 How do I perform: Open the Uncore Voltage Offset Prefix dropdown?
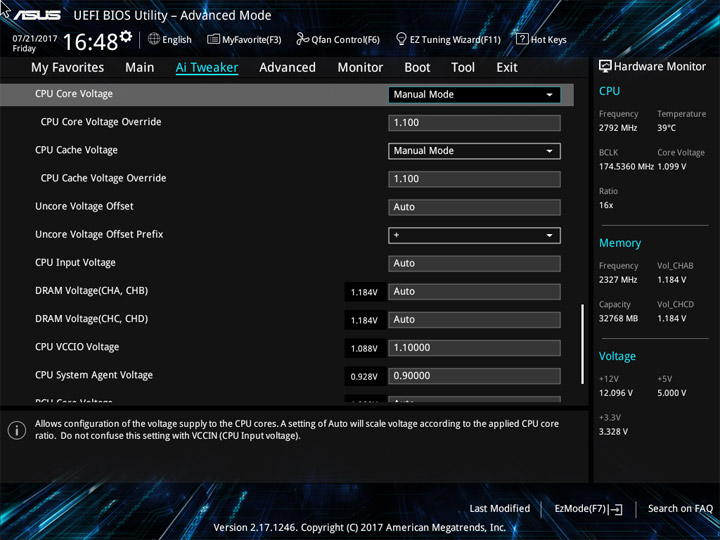[x=474, y=235]
